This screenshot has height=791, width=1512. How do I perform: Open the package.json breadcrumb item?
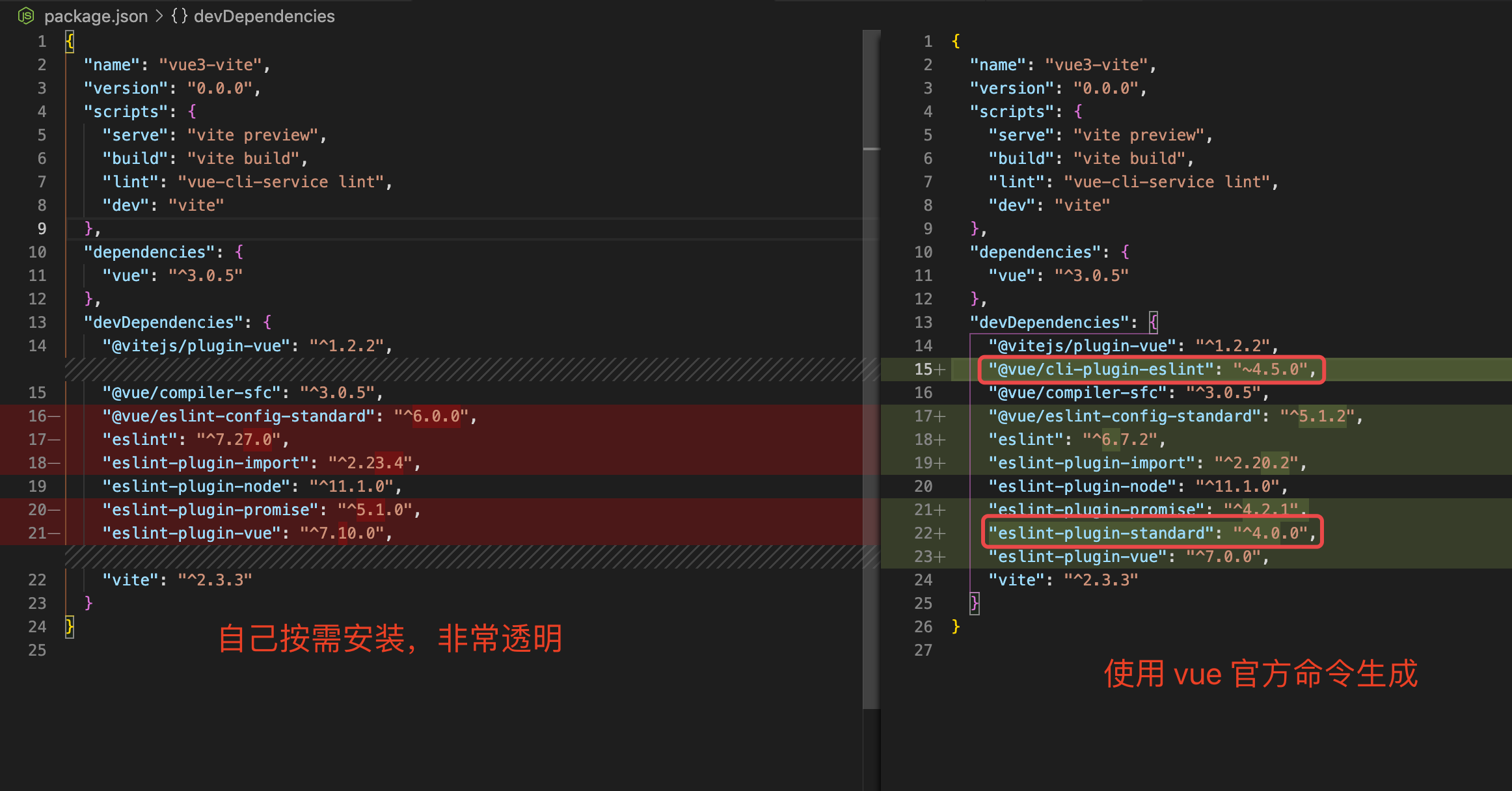coord(96,16)
